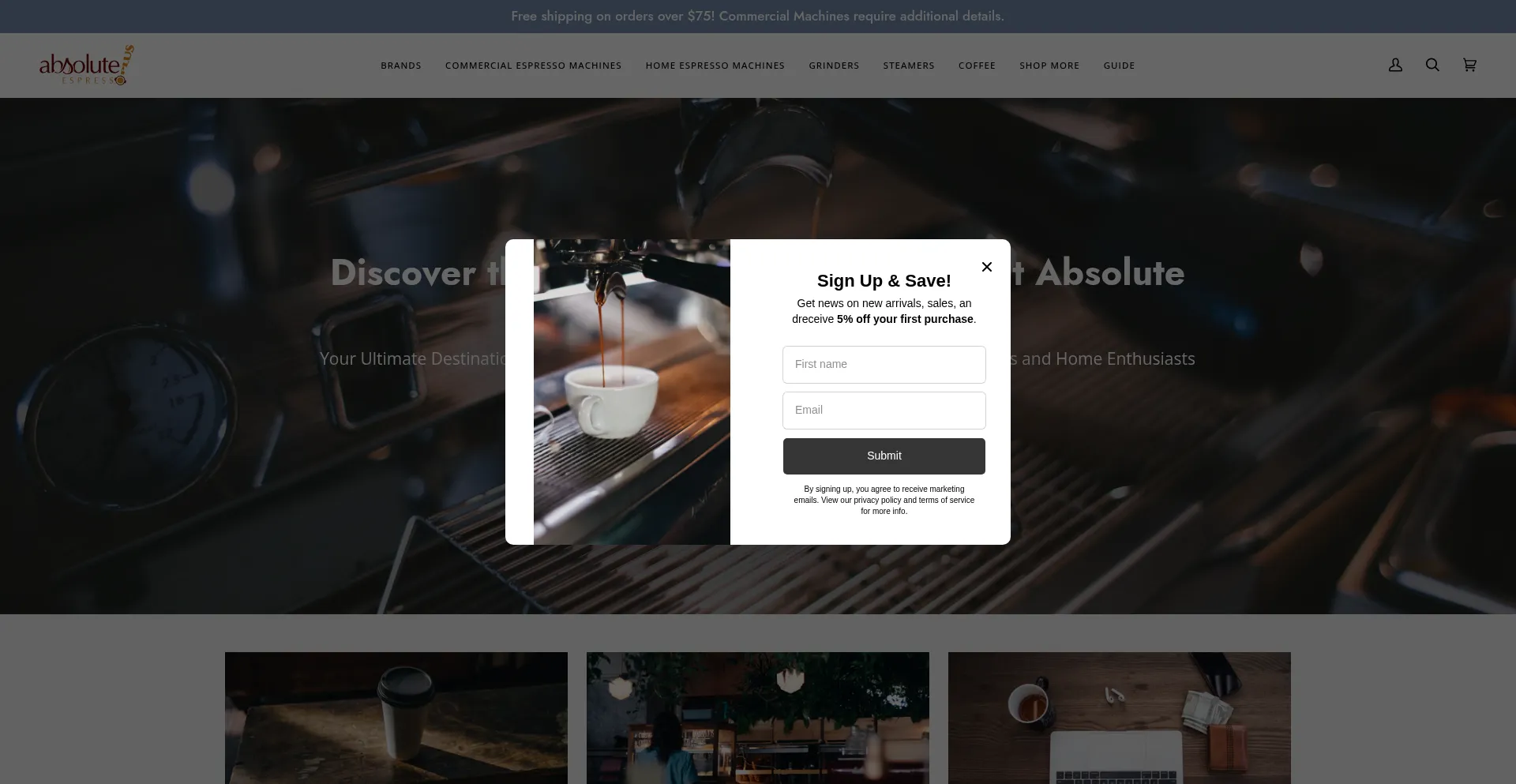The width and height of the screenshot is (1516, 784).
Task: Expand the SHOP MORE menu
Action: [x=1049, y=66]
